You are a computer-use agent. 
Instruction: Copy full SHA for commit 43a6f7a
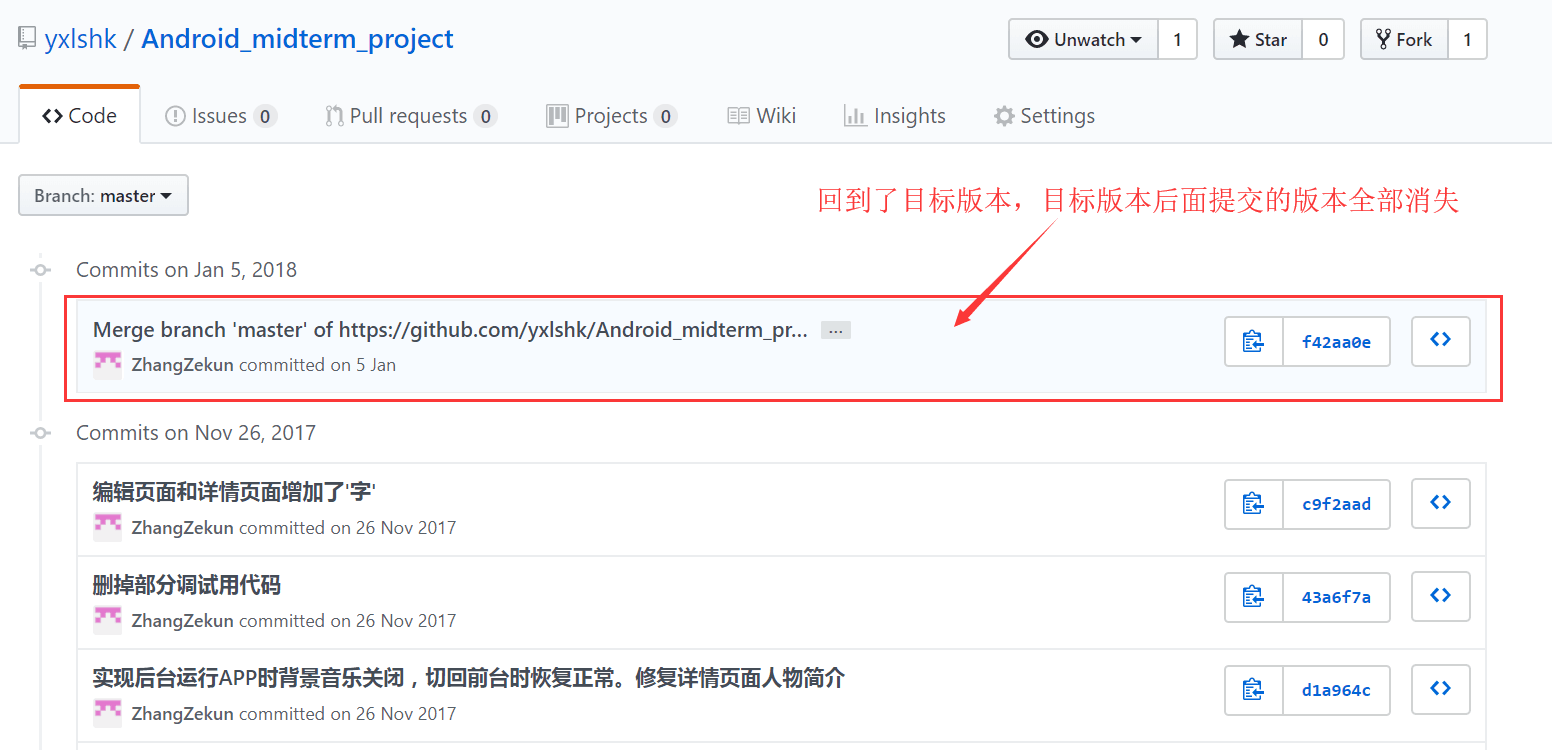click(x=1254, y=597)
